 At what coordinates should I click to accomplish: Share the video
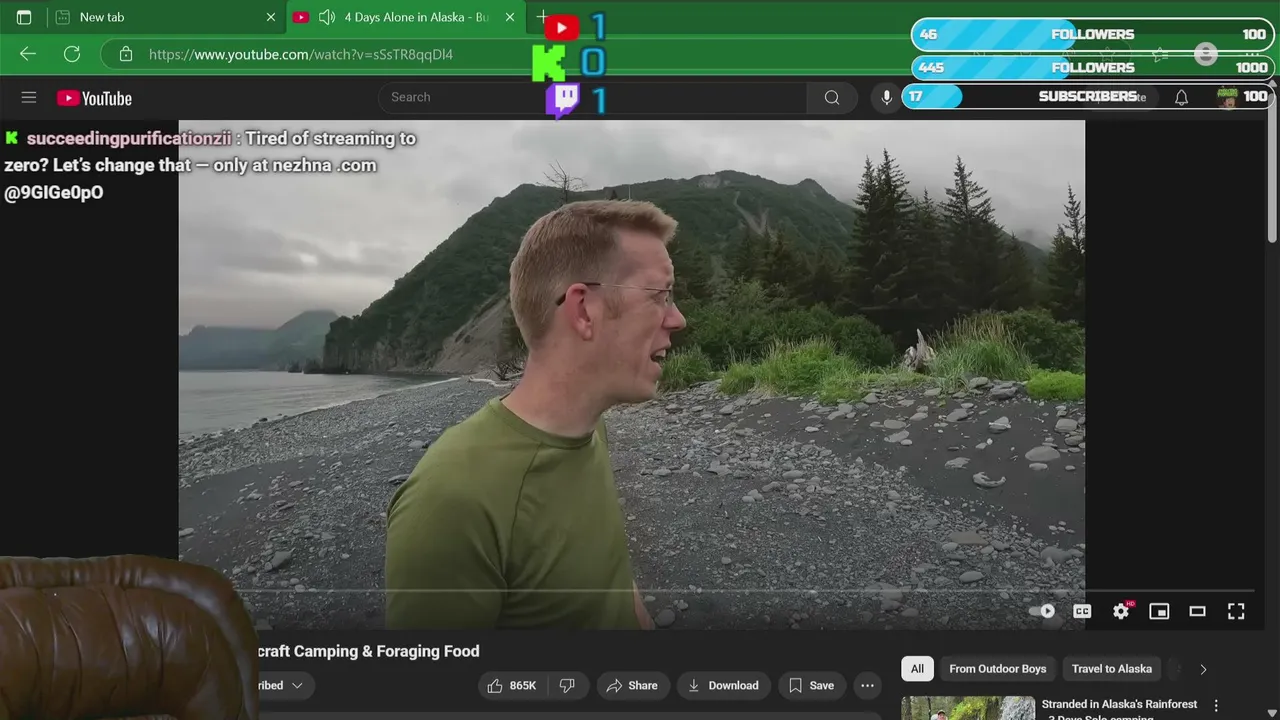[632, 685]
